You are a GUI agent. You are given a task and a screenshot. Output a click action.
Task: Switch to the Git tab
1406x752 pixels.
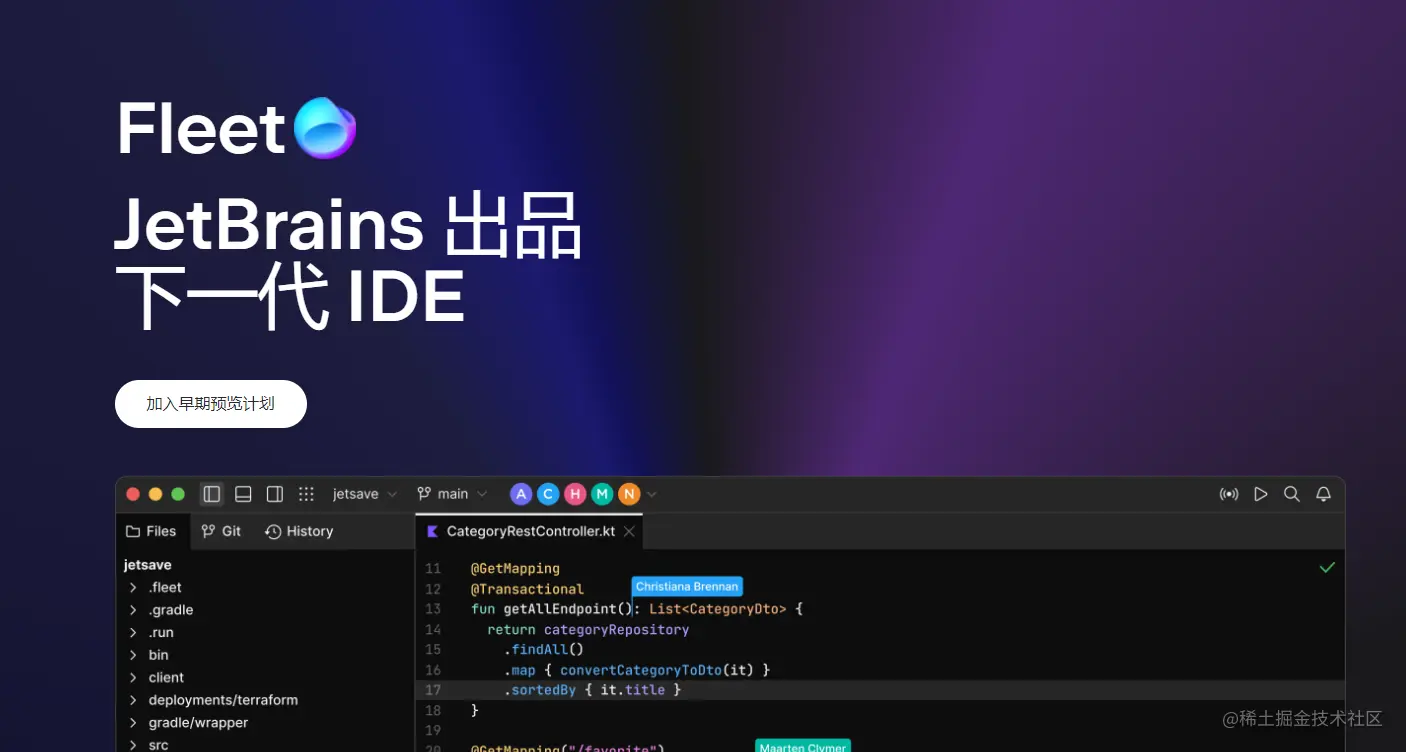[221, 531]
